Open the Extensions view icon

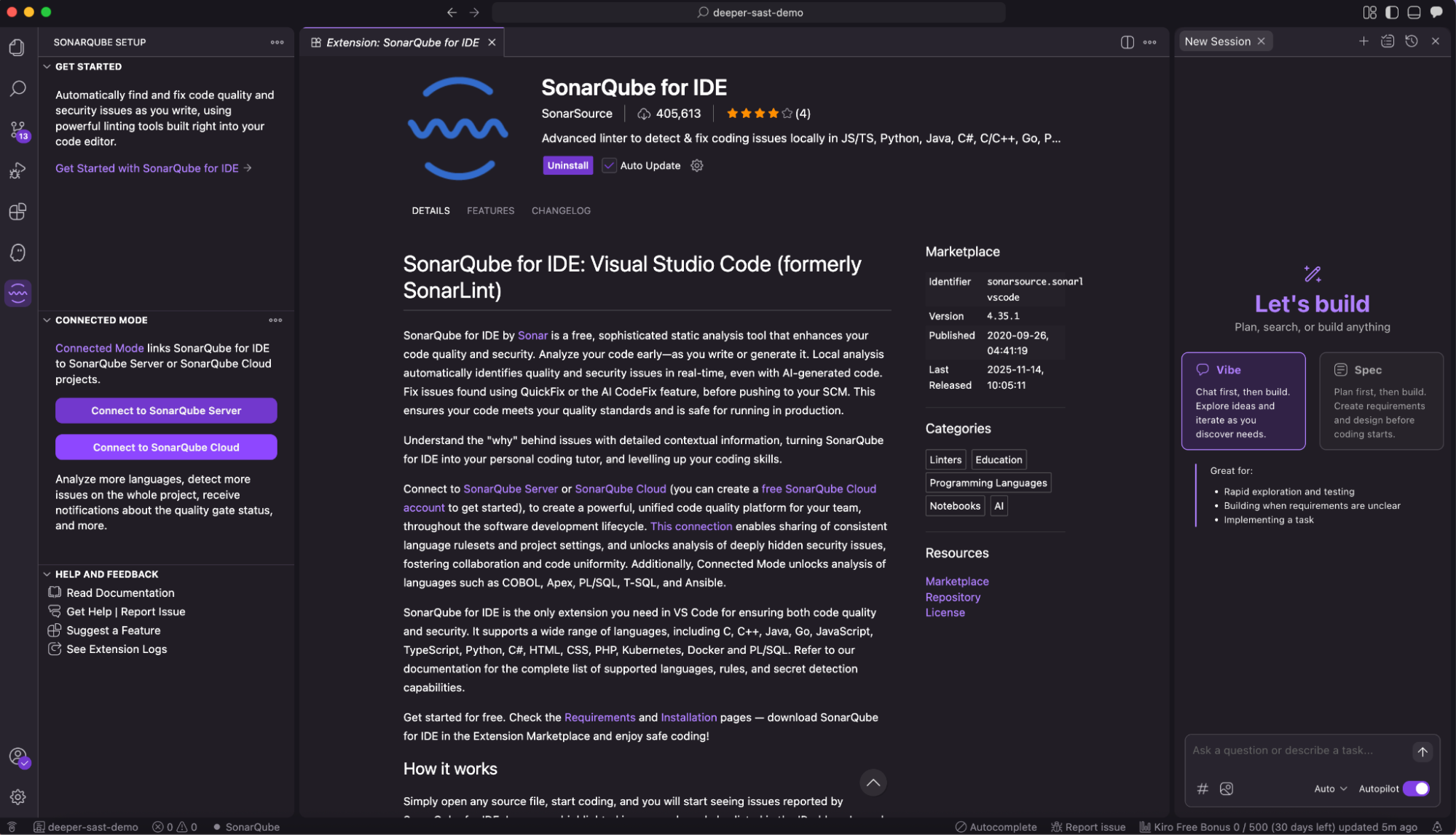point(18,212)
